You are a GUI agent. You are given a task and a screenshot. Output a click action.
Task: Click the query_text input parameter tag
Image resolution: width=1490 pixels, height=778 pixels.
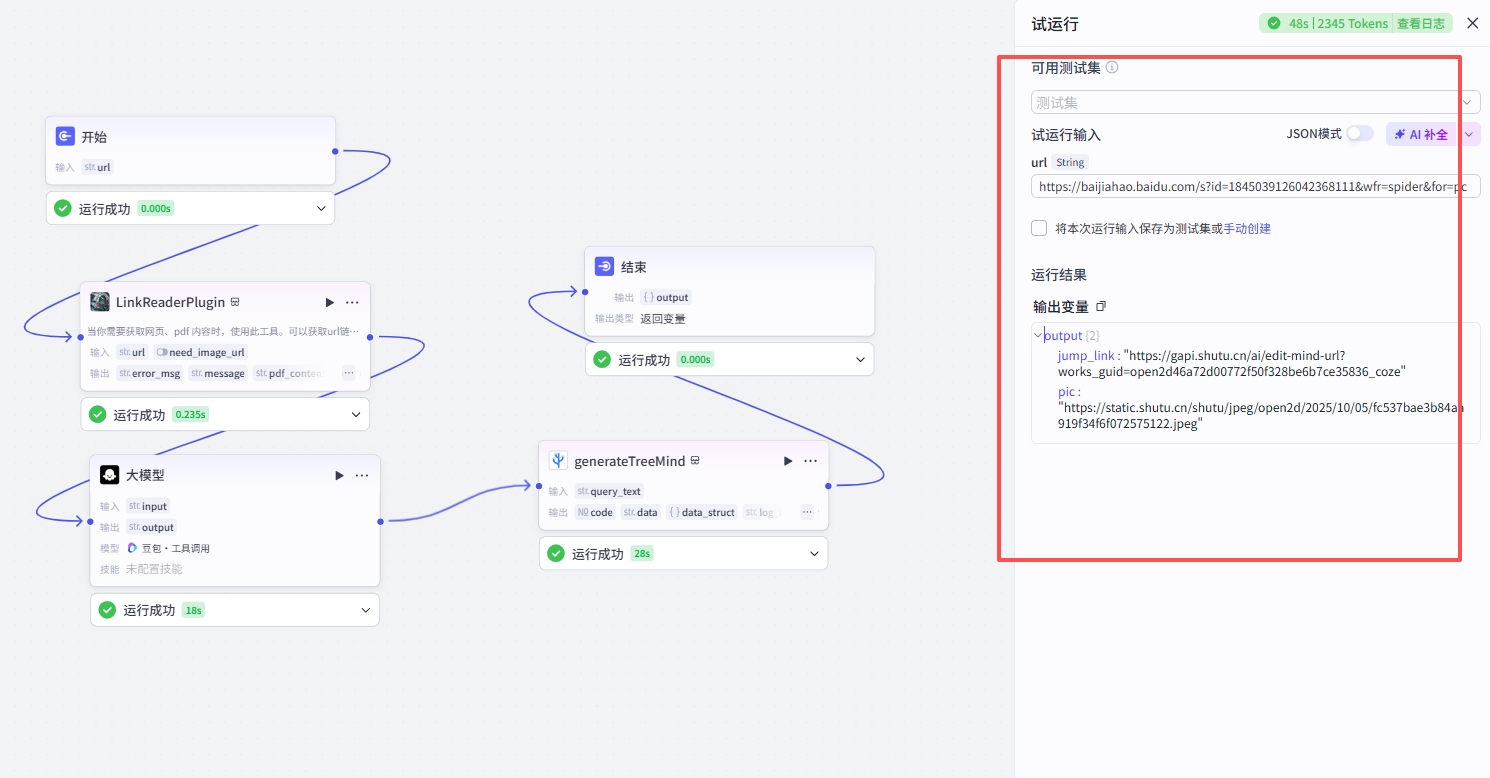[609, 491]
